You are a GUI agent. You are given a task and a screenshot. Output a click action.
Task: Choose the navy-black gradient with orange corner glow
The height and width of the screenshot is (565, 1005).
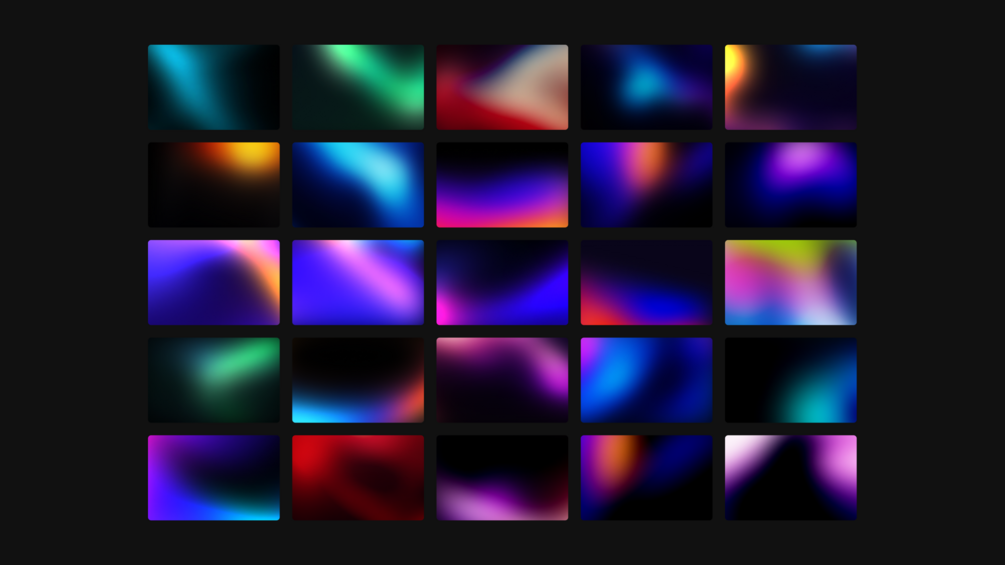646,478
